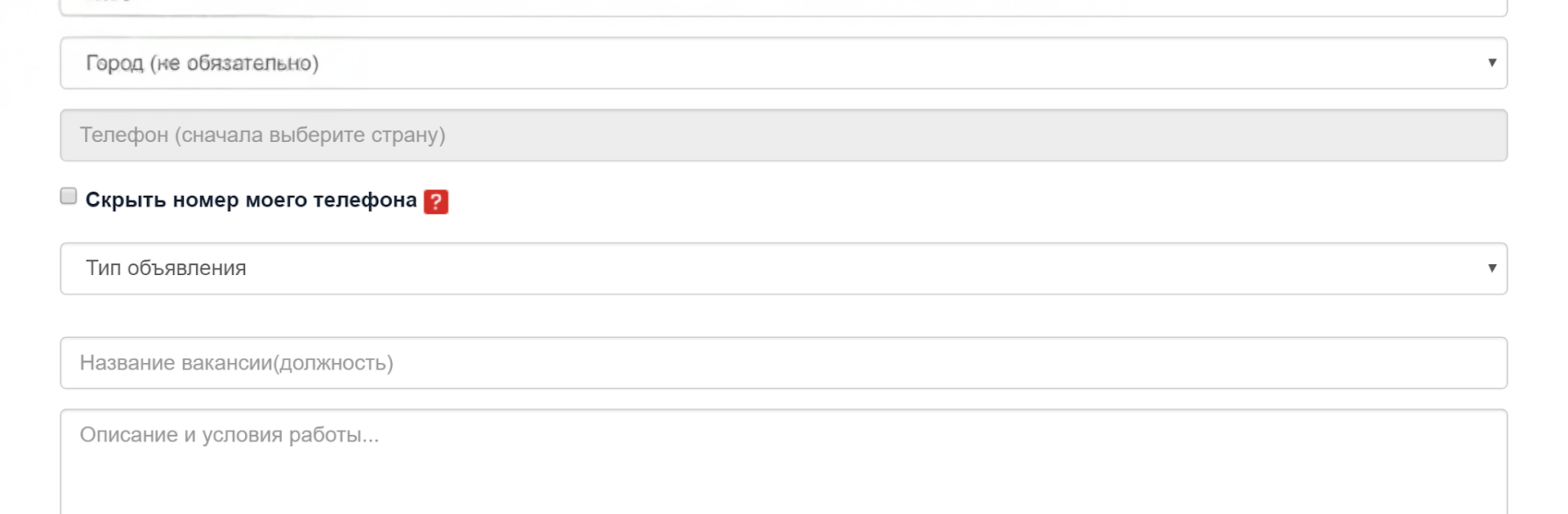
Task: Focus the 'Название вакансии(должность)' input
Action: click(782, 363)
